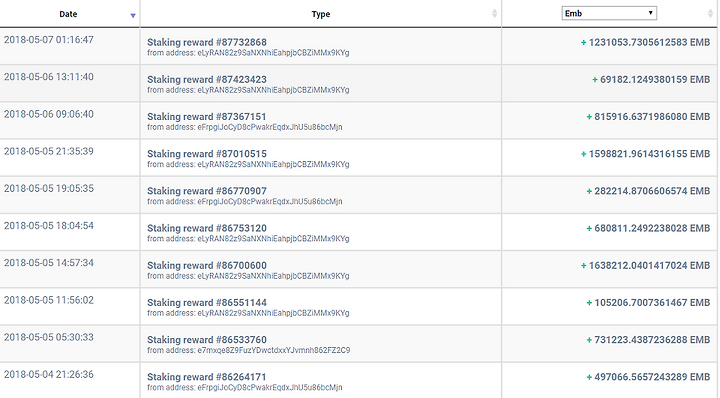
Task: Open Staking reward #86700600
Action: click(x=207, y=265)
